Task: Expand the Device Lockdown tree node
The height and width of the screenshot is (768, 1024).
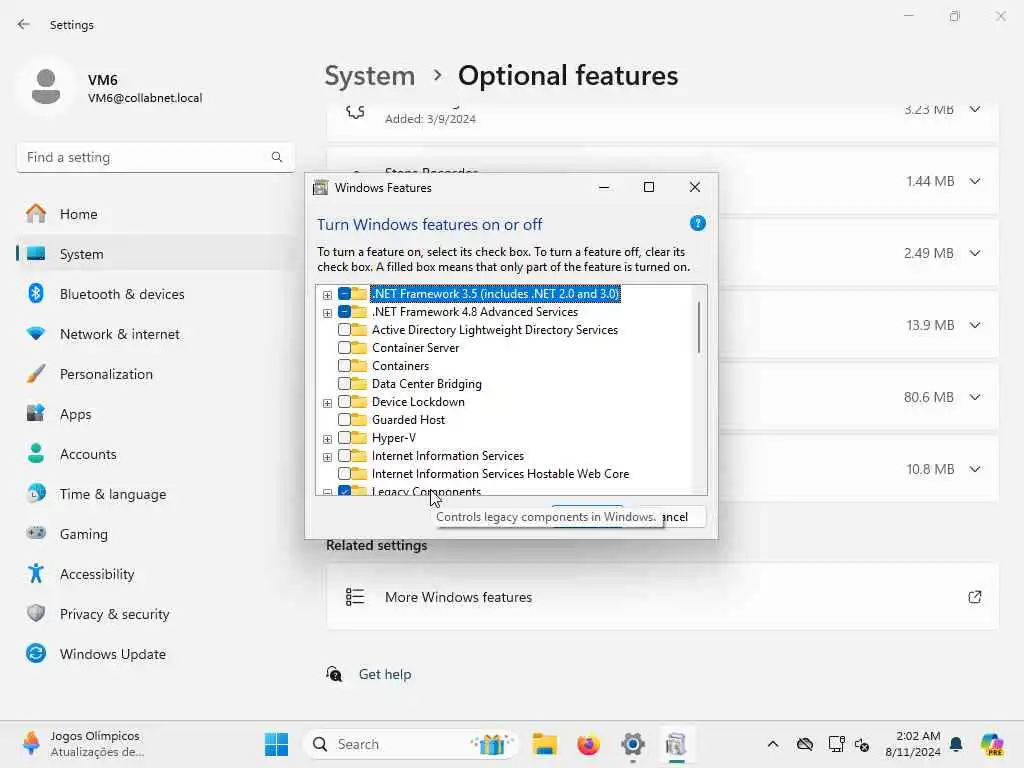Action: tap(327, 403)
